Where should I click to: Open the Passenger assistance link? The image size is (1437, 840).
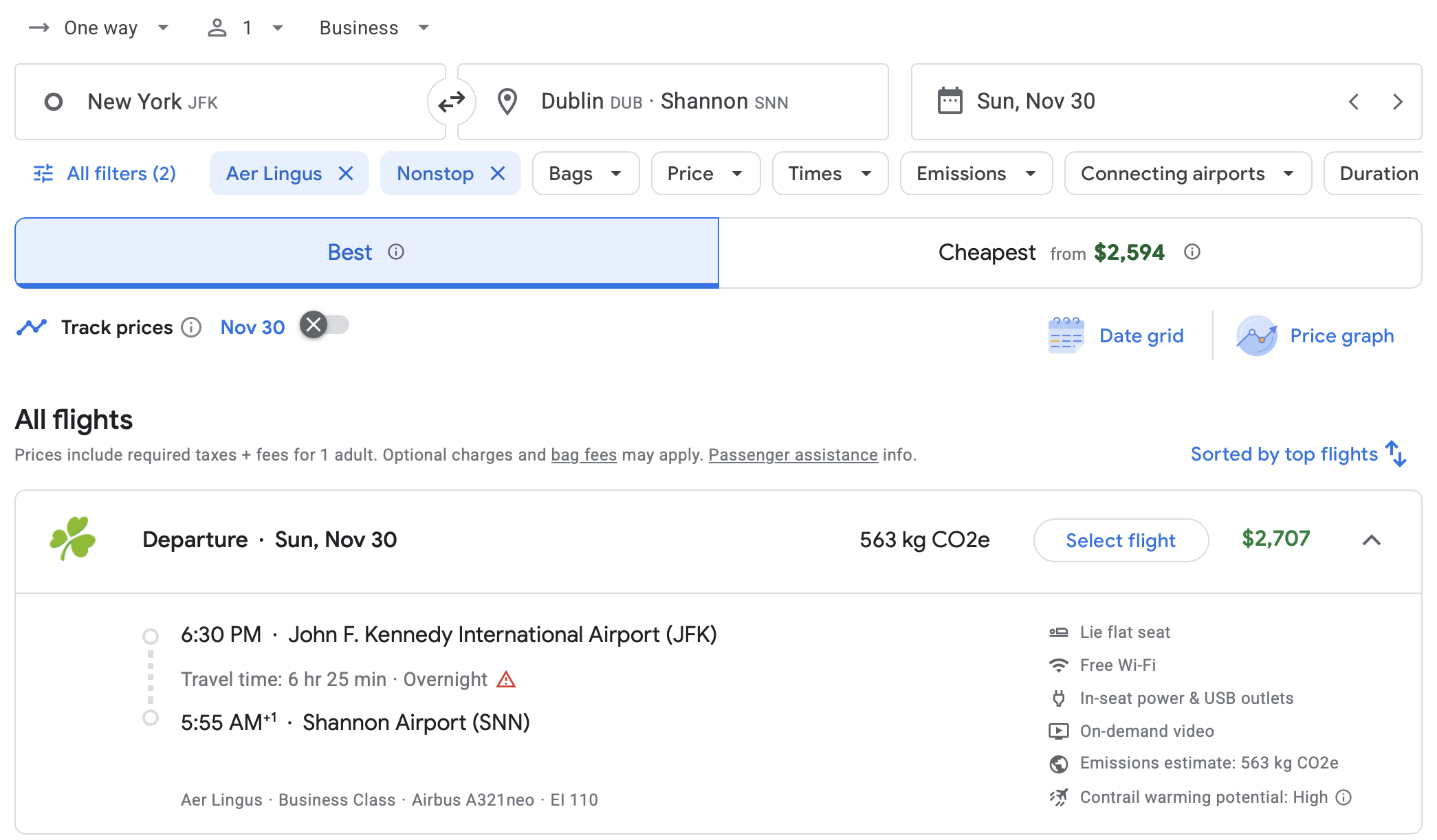click(x=793, y=455)
